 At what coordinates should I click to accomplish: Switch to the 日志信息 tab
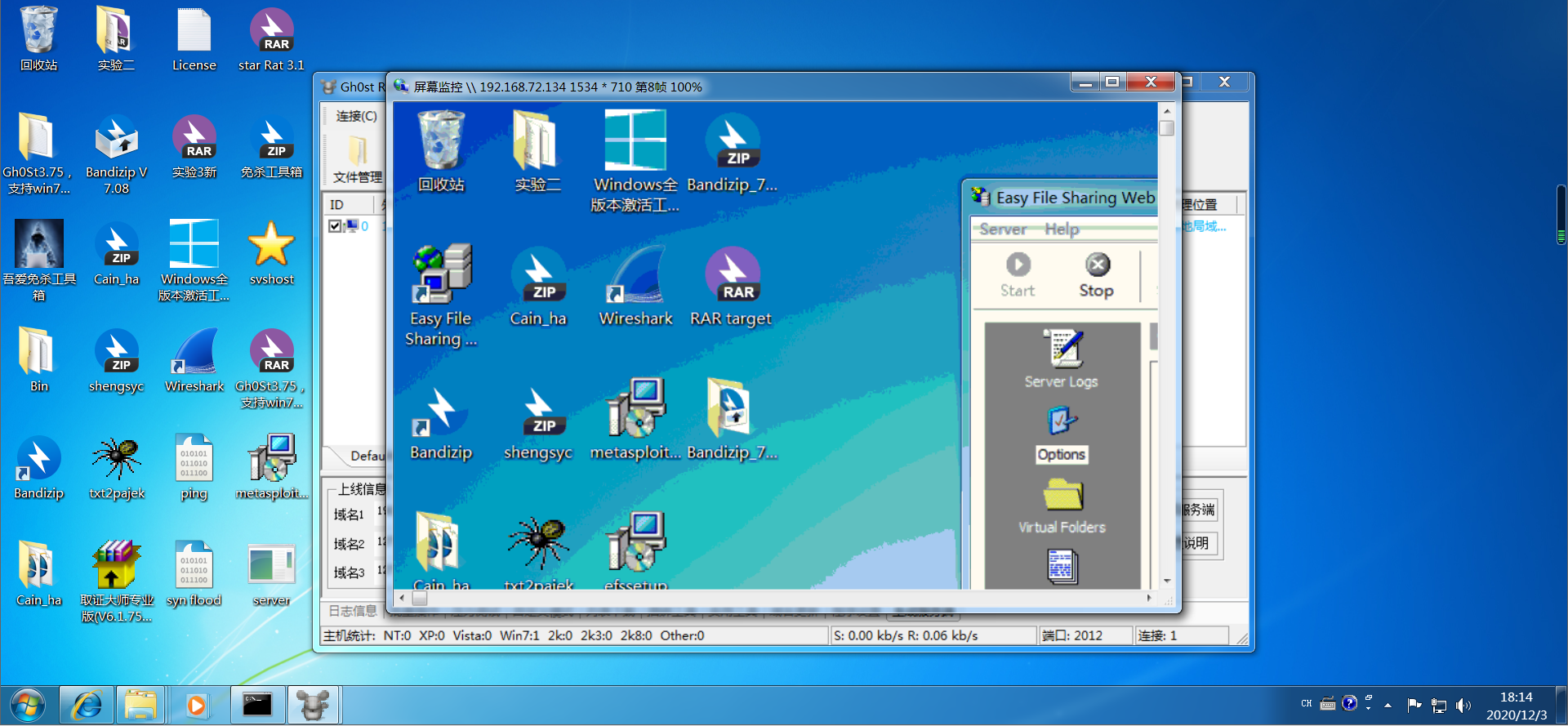click(353, 611)
